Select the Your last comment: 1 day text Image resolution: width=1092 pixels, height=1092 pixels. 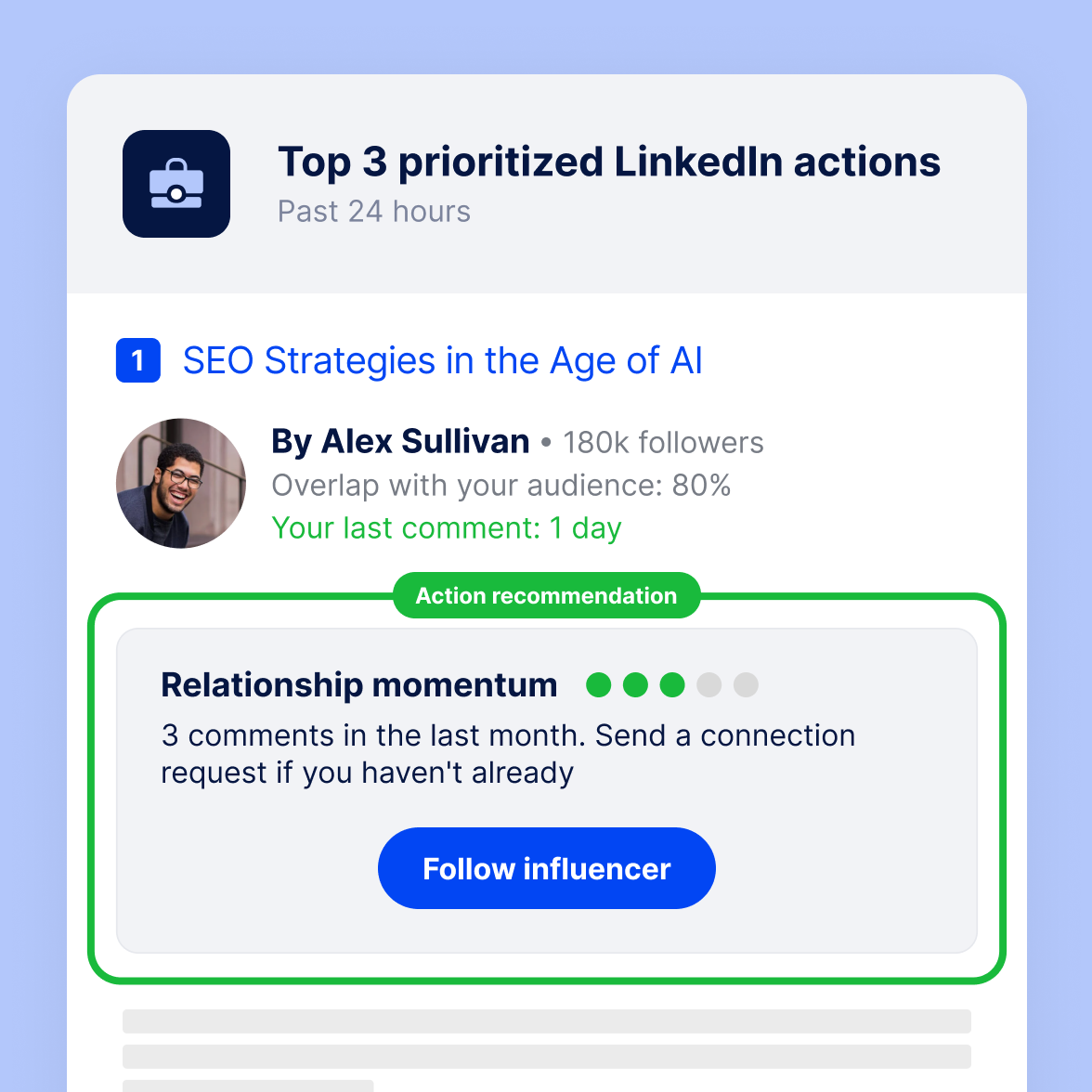point(447,527)
